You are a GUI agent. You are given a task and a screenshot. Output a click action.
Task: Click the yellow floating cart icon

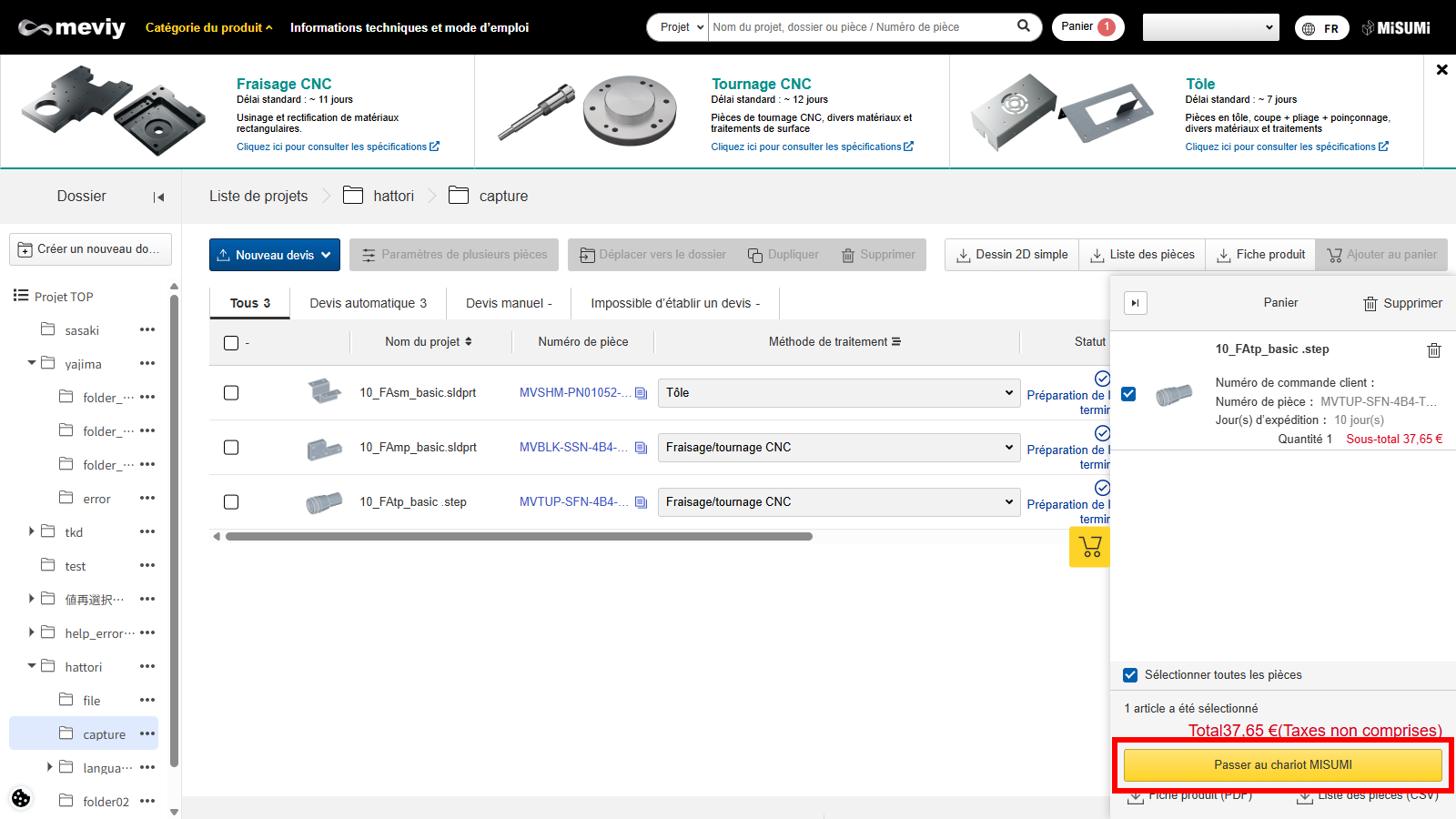click(x=1089, y=547)
